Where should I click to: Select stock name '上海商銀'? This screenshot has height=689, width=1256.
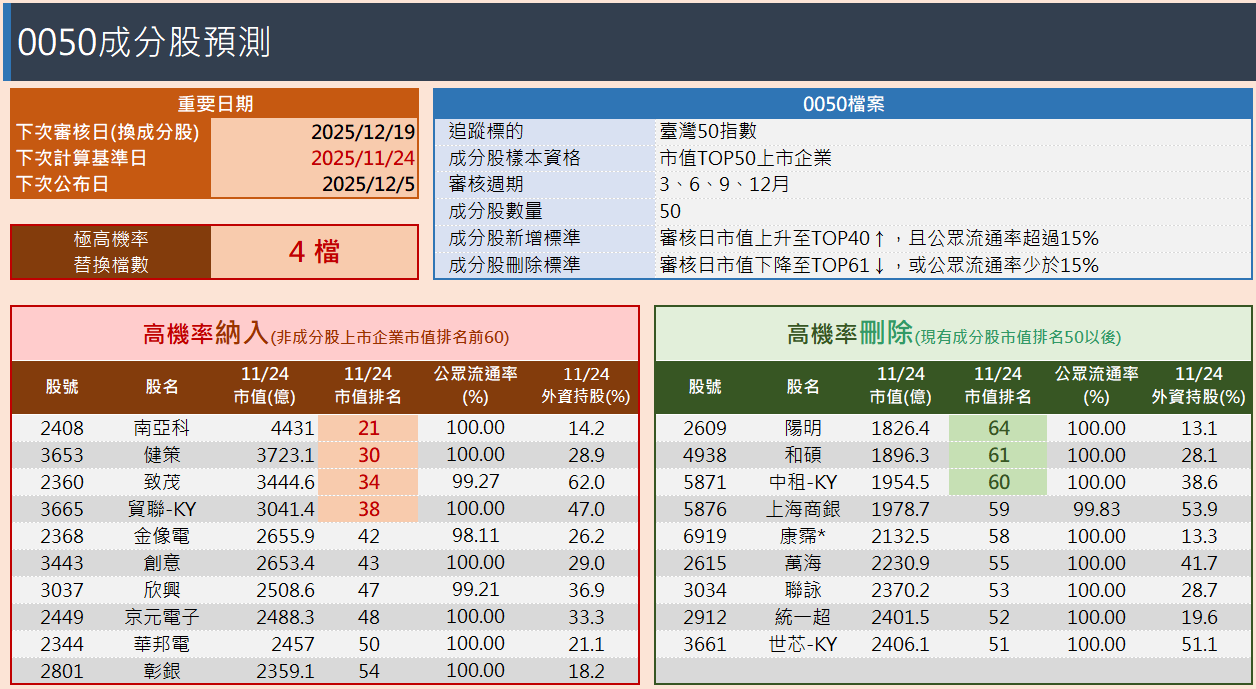803,509
